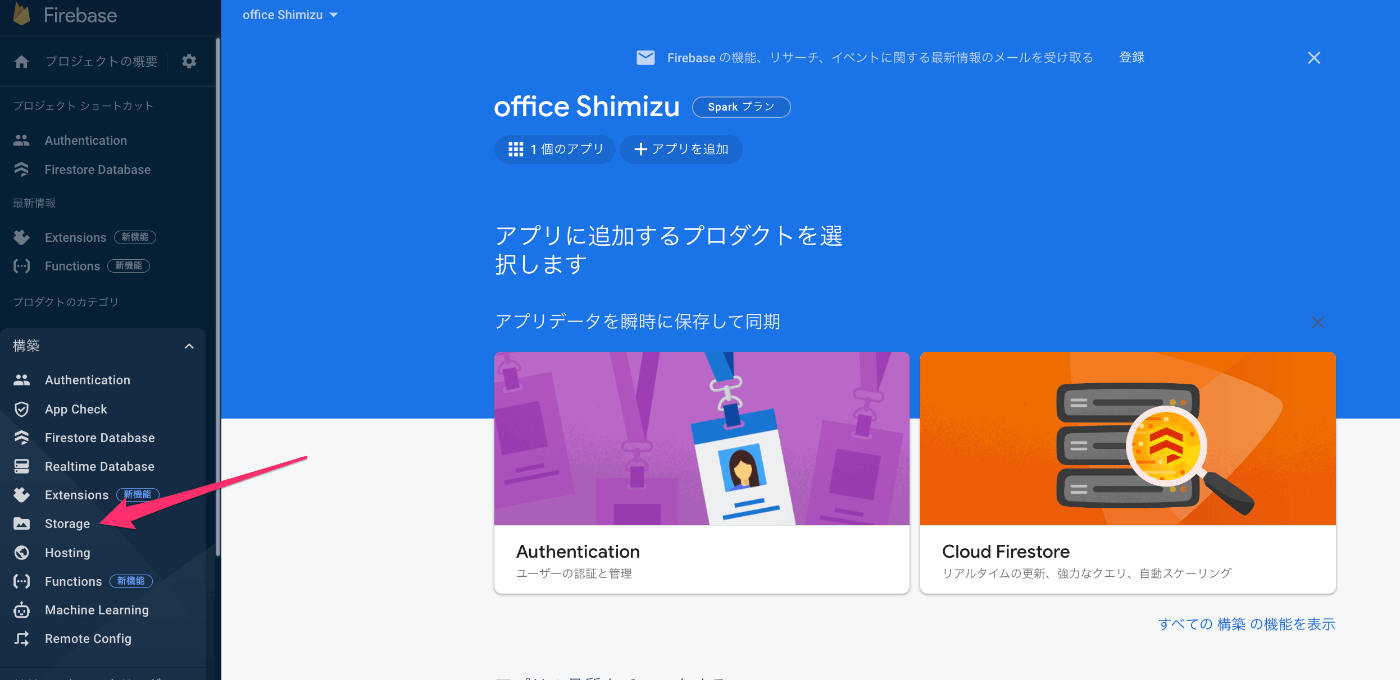Screen dimensions: 1400x680
Task: Open project overview home icon
Action: point(22,62)
